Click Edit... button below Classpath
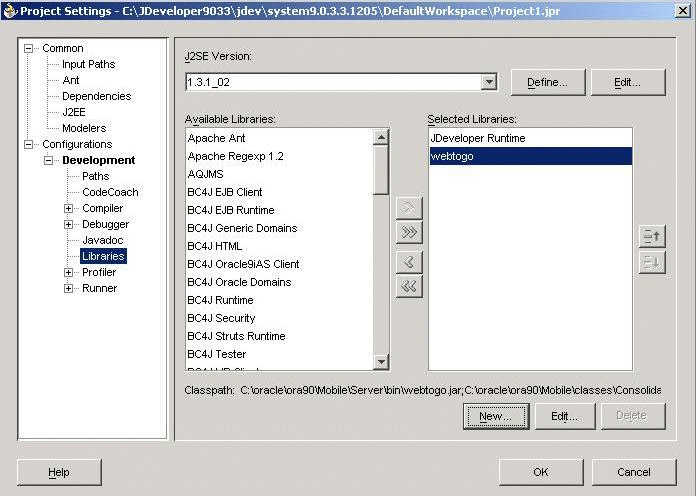The width and height of the screenshot is (697, 496). pyautogui.click(x=565, y=416)
